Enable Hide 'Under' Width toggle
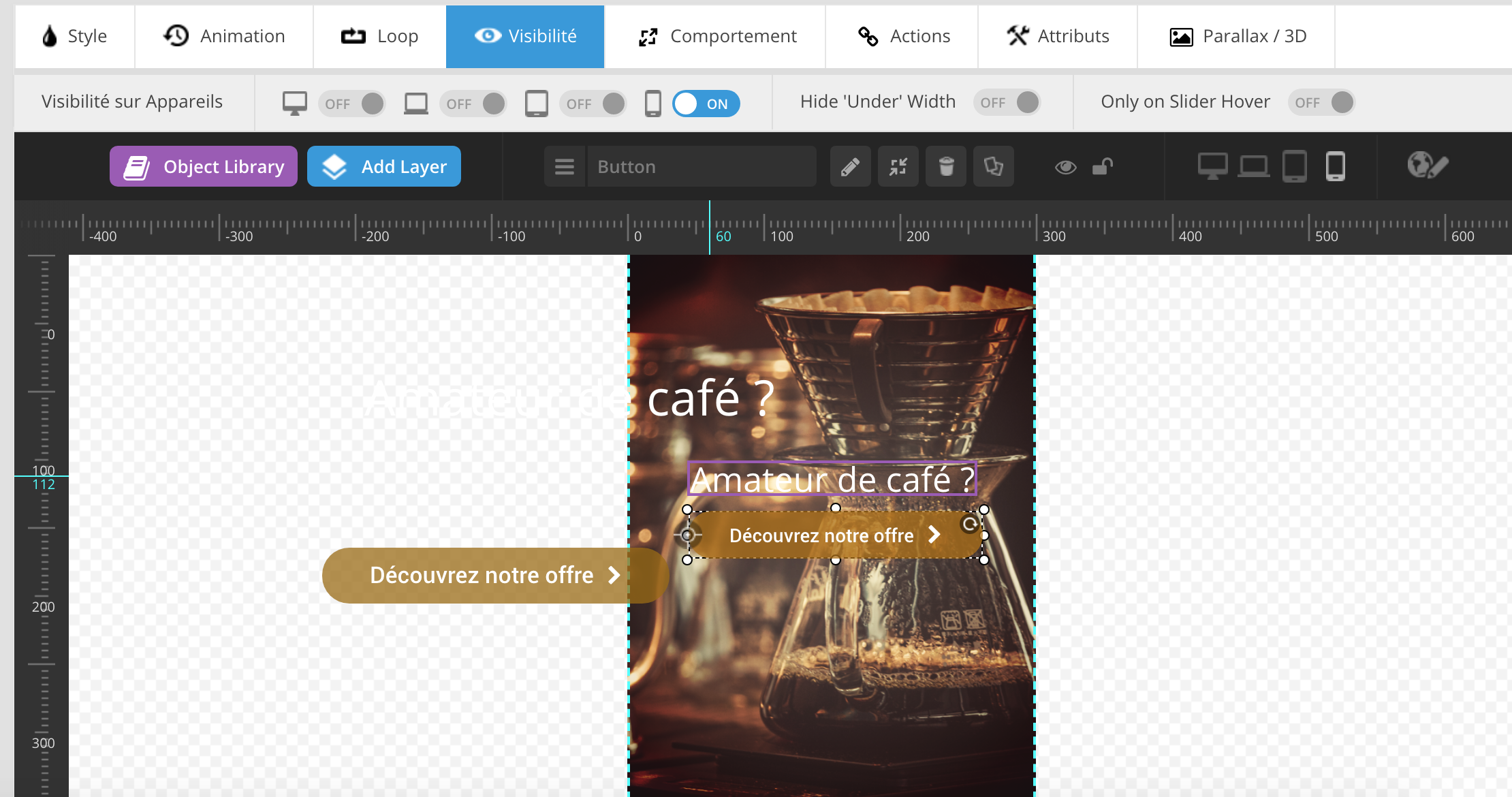Viewport: 1512px width, 797px height. [x=1007, y=102]
